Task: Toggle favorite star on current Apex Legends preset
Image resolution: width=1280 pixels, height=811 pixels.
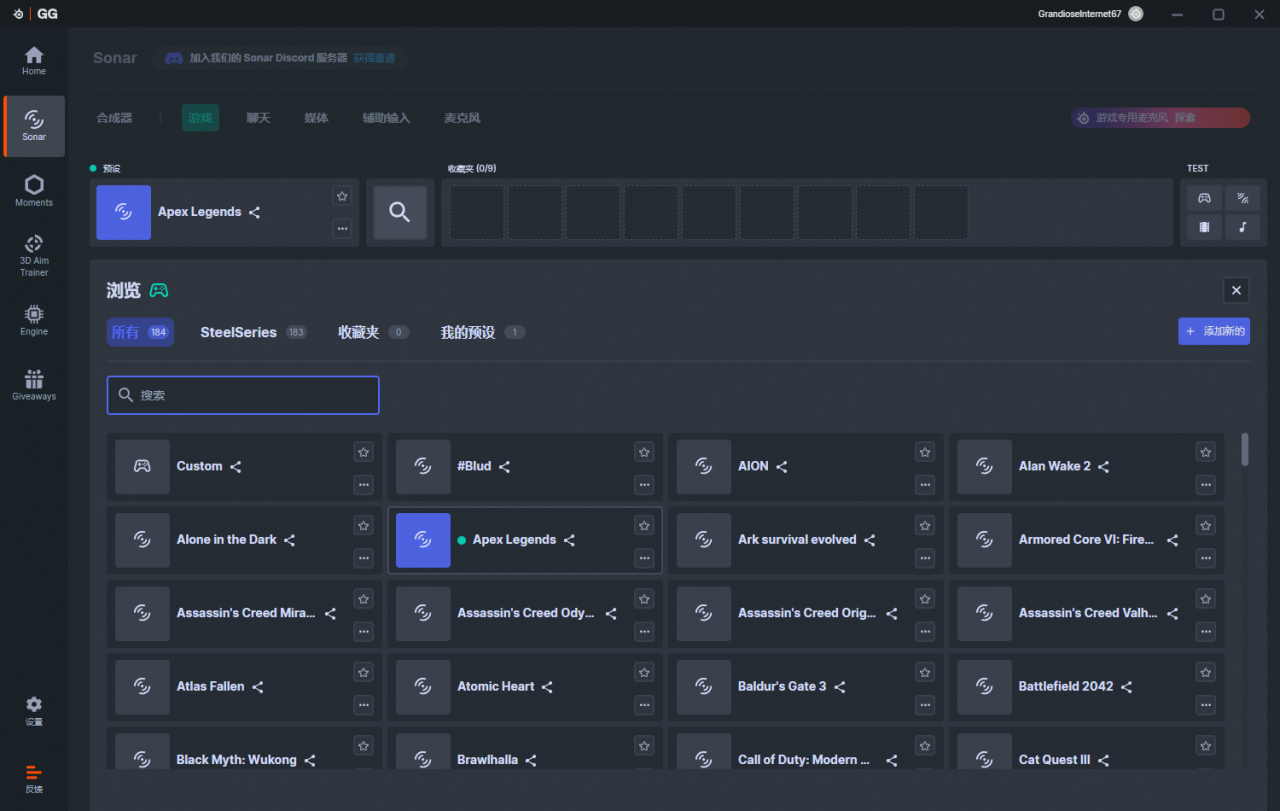Action: point(342,196)
